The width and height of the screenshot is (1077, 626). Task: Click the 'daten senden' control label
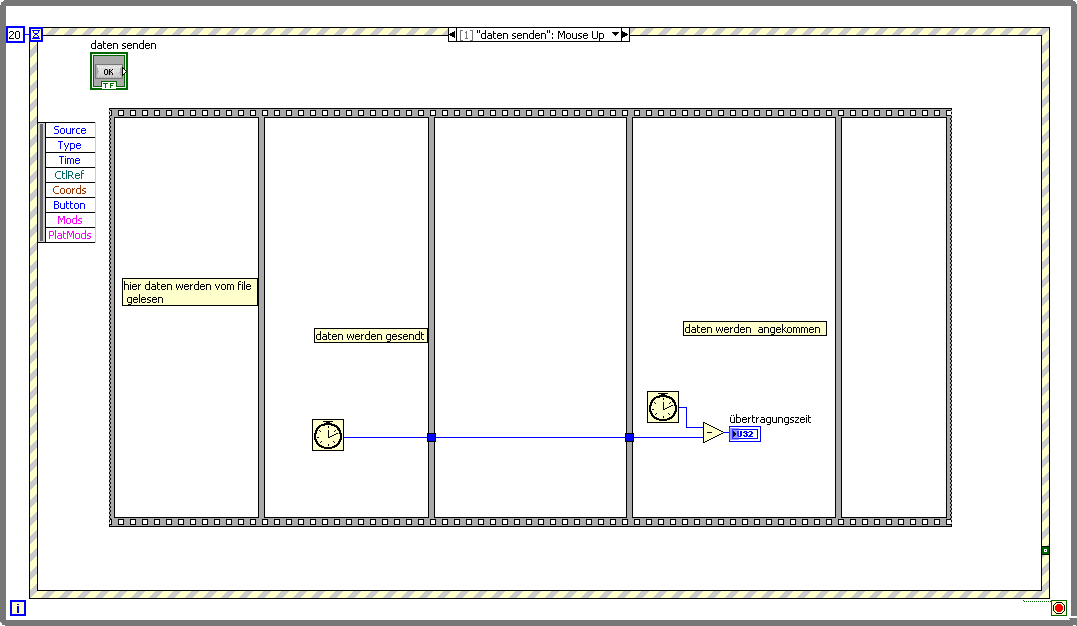point(124,45)
